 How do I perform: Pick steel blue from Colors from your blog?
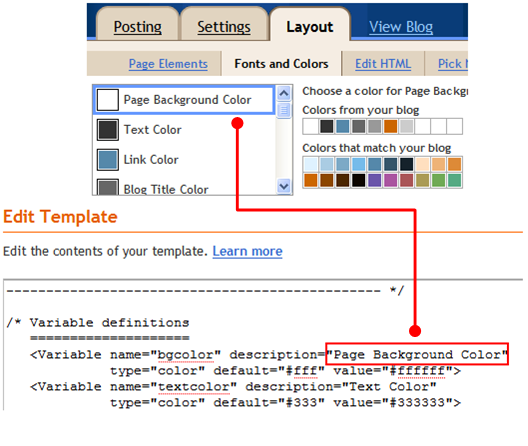click(342, 126)
